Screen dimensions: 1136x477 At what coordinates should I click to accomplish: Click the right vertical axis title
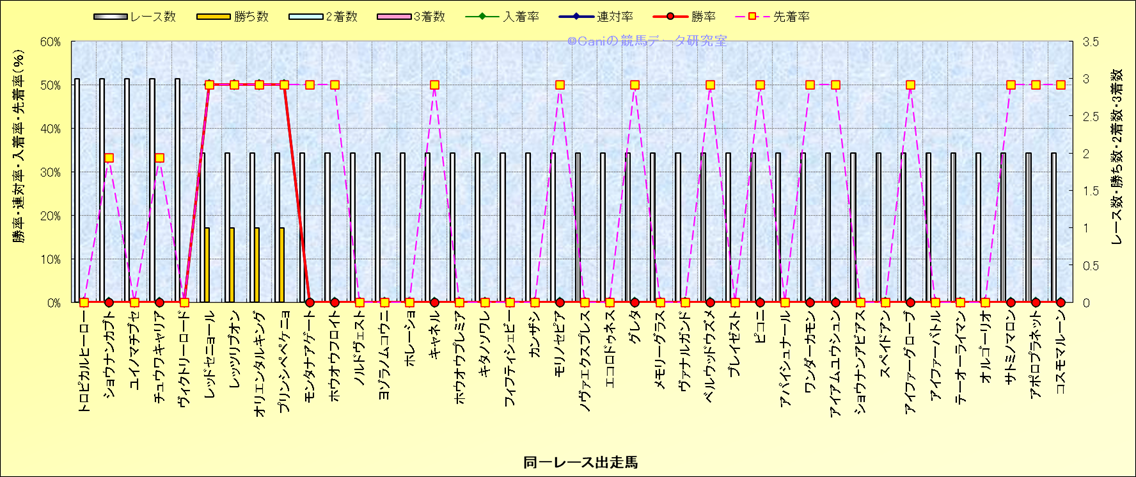tap(1118, 172)
